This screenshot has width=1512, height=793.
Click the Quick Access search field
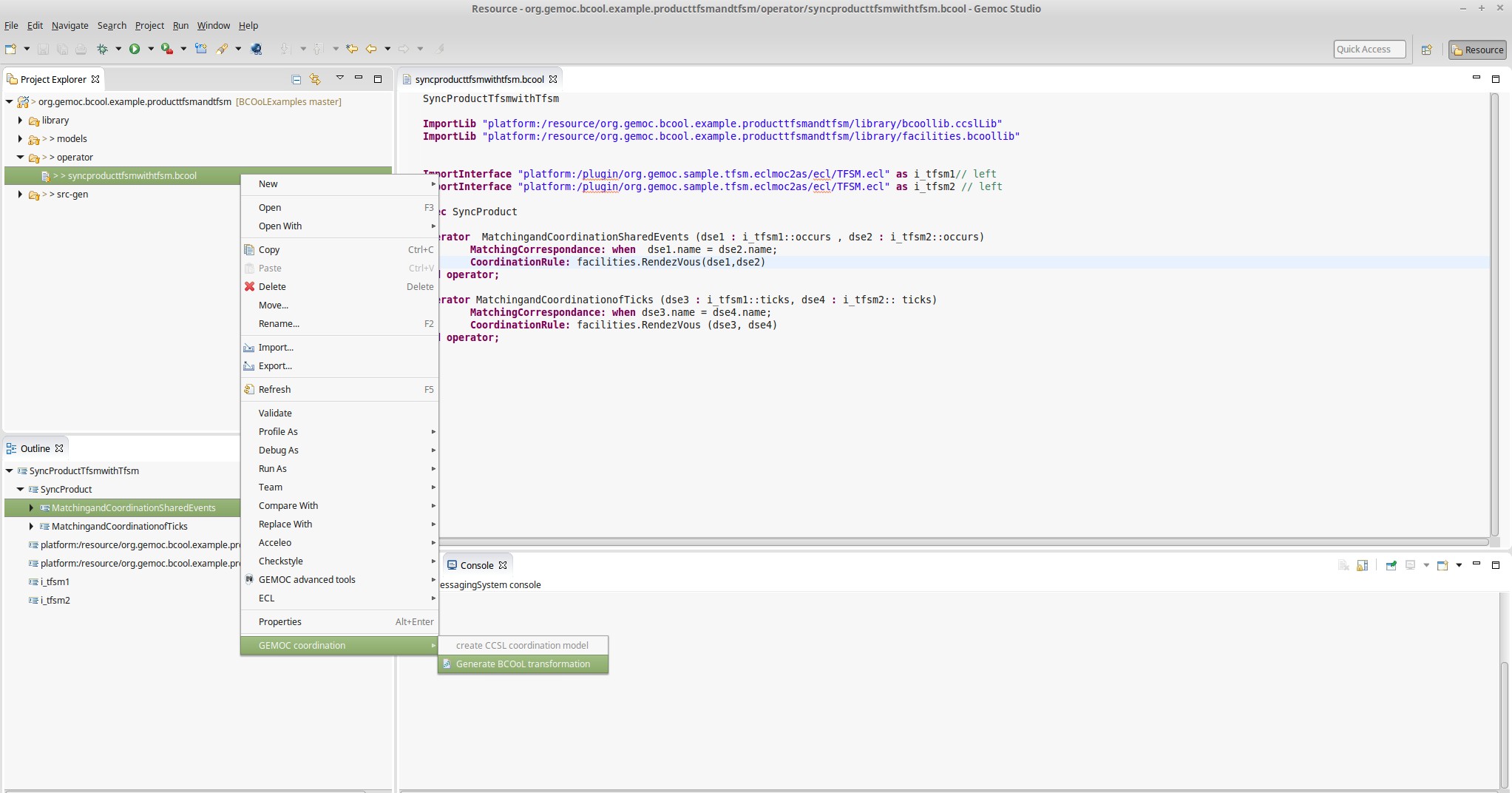1369,50
